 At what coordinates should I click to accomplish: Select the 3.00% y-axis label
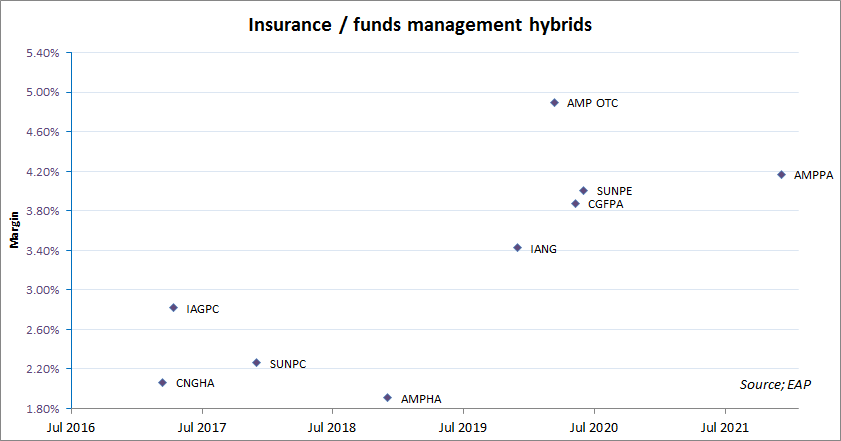[43, 290]
